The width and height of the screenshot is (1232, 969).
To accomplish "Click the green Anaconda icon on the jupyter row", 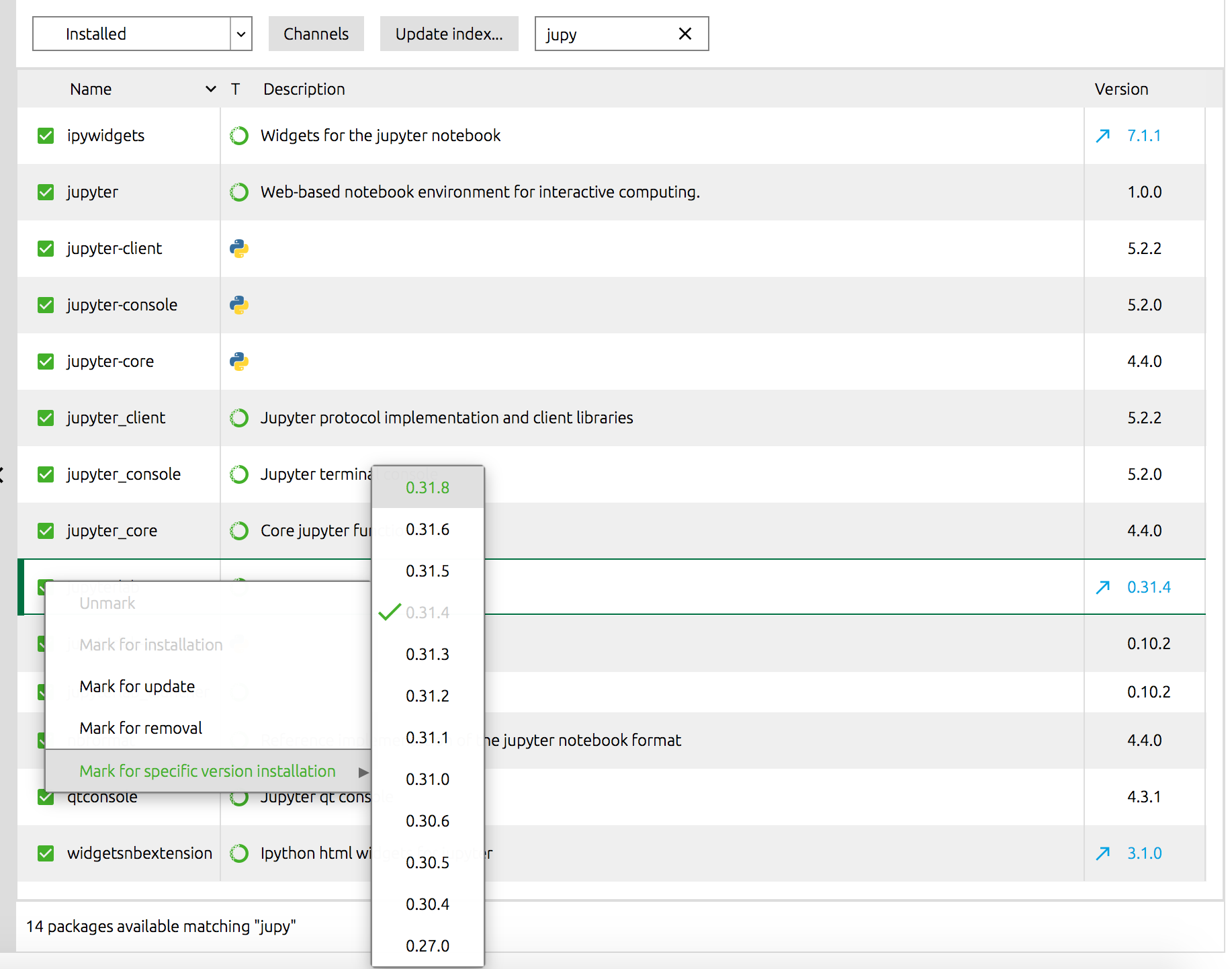I will pos(239,192).
